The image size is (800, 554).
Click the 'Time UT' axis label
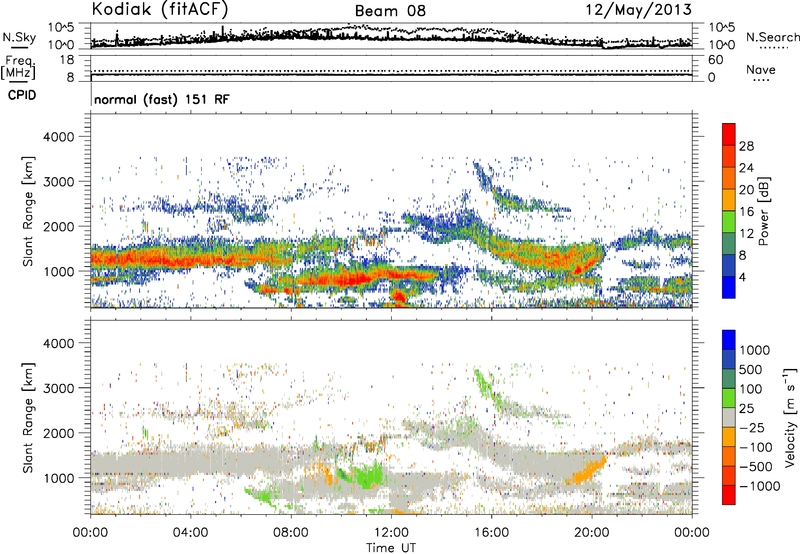391,548
